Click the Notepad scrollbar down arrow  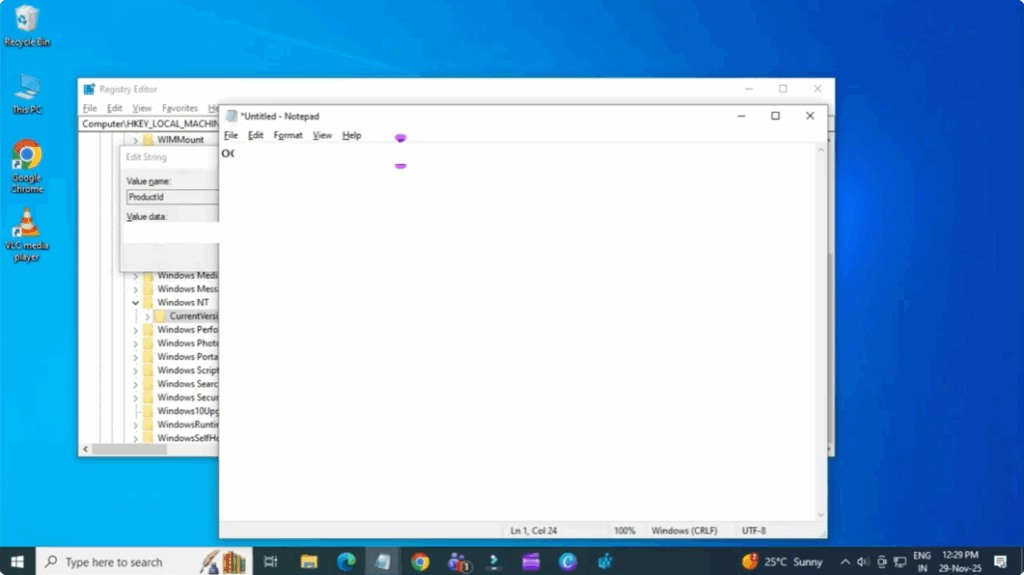pyautogui.click(x=821, y=515)
